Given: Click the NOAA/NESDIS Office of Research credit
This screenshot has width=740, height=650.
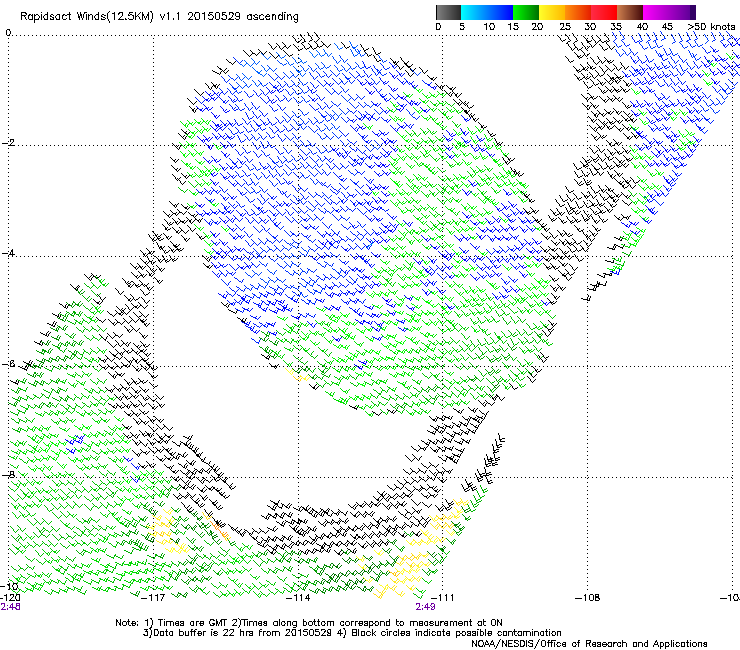Looking at the screenshot, I should click(x=589, y=644).
